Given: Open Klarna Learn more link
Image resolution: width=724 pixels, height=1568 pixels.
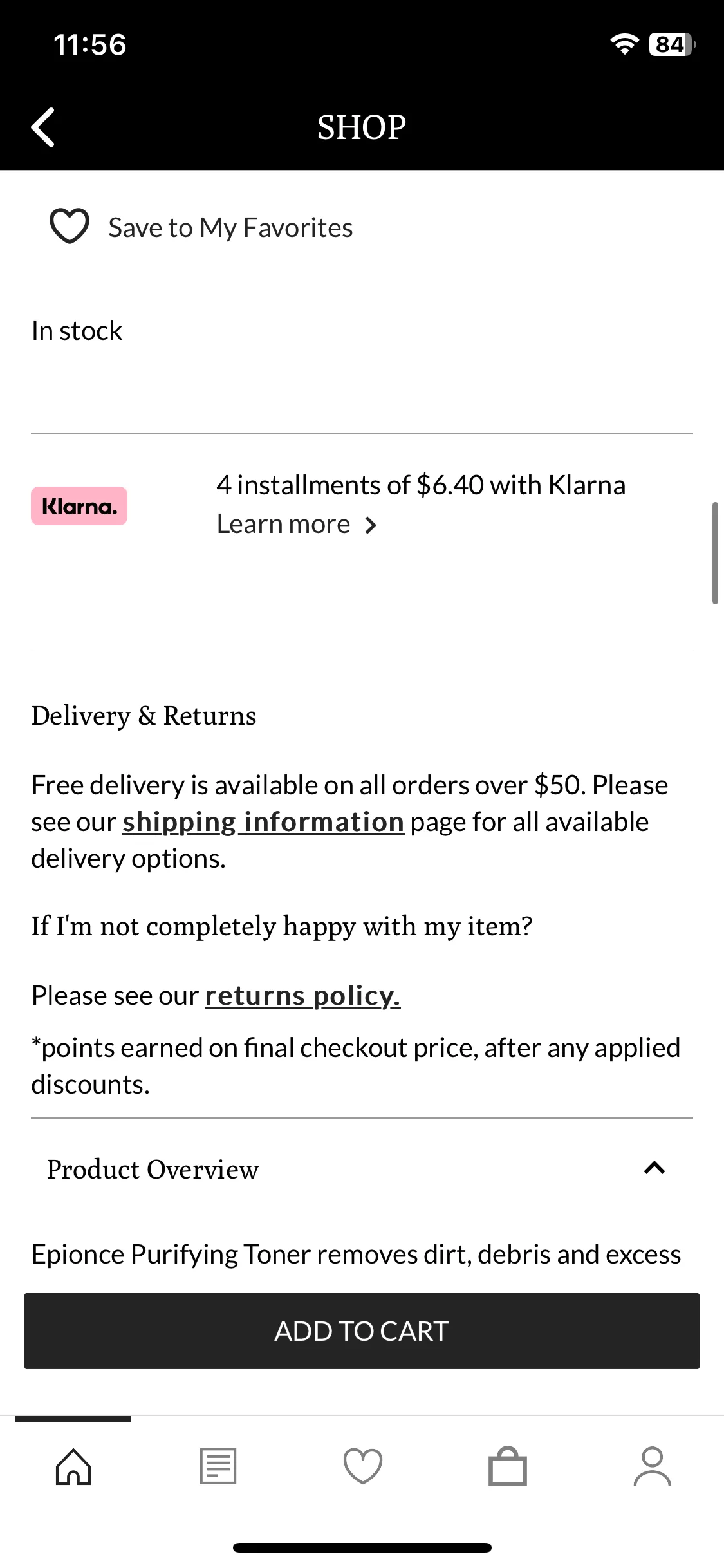Looking at the screenshot, I should pyautogui.click(x=283, y=525).
